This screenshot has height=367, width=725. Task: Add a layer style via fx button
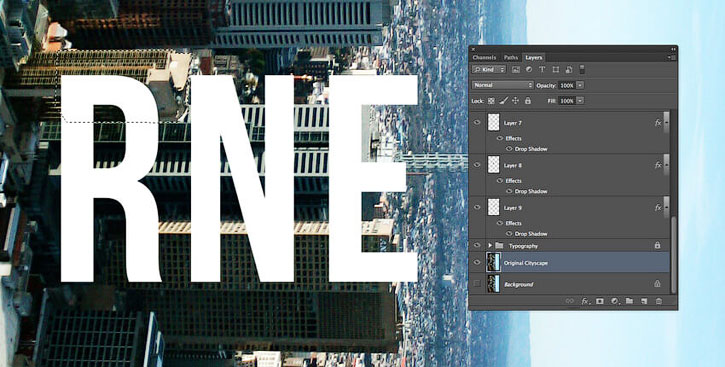585,301
